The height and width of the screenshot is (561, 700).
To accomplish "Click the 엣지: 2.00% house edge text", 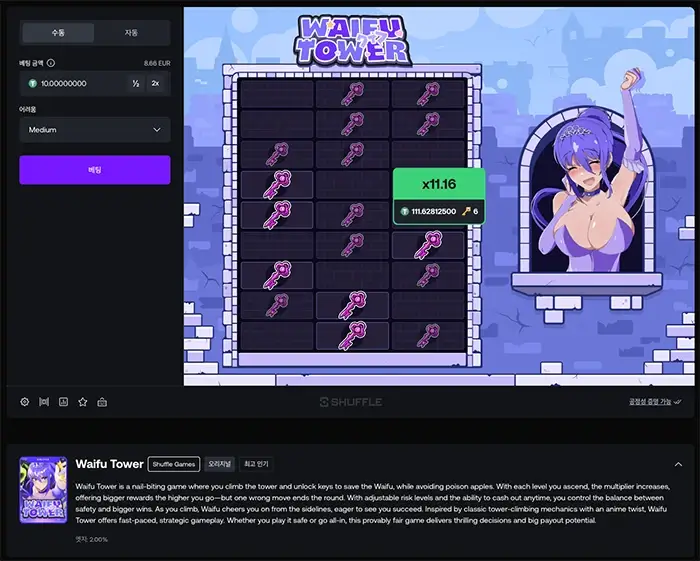I will click(92, 540).
